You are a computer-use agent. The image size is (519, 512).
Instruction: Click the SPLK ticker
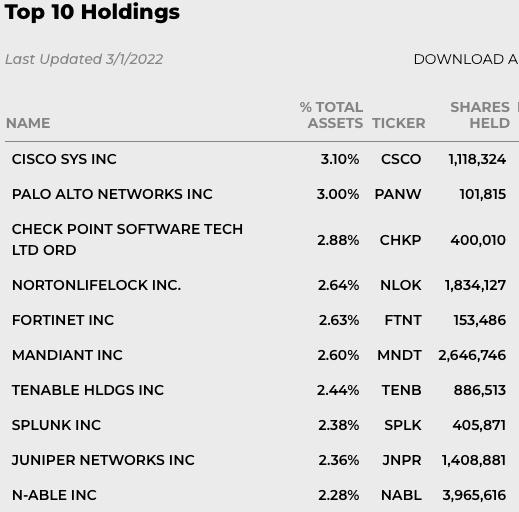point(403,425)
